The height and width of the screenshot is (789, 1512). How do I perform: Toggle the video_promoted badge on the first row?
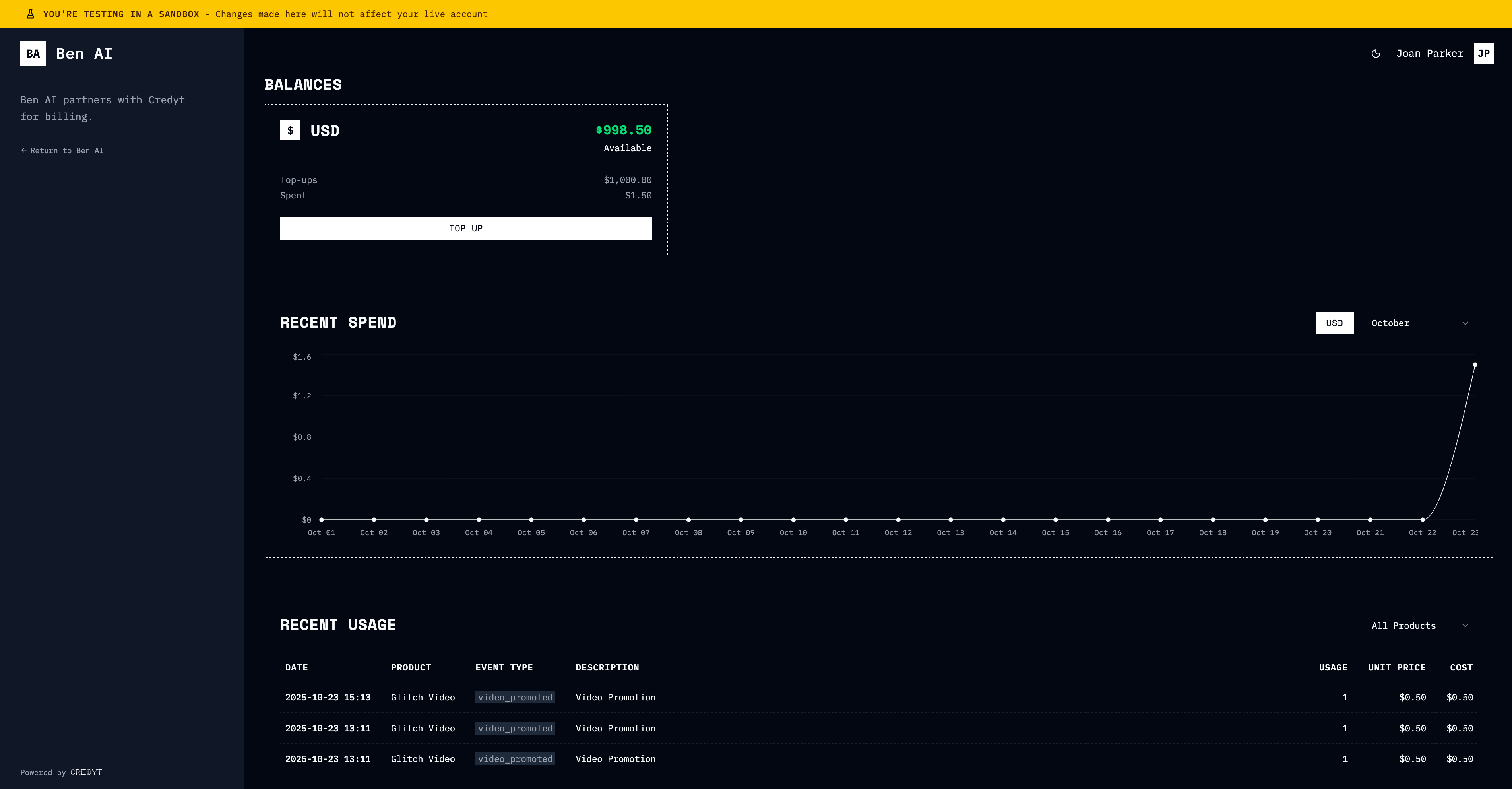click(x=515, y=697)
